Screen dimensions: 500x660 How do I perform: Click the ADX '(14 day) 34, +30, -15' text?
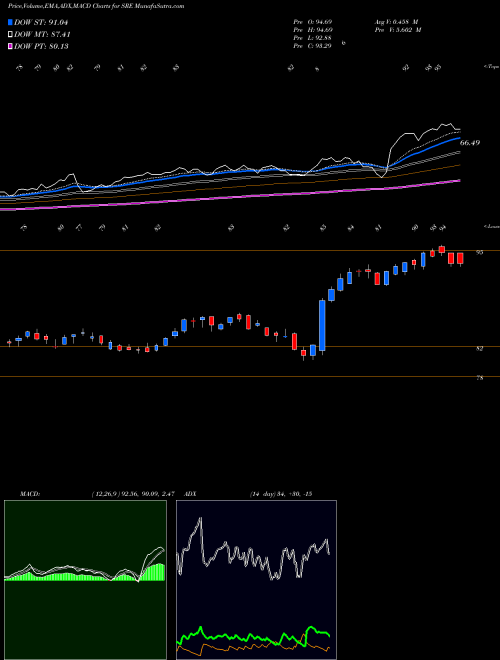coord(281,494)
